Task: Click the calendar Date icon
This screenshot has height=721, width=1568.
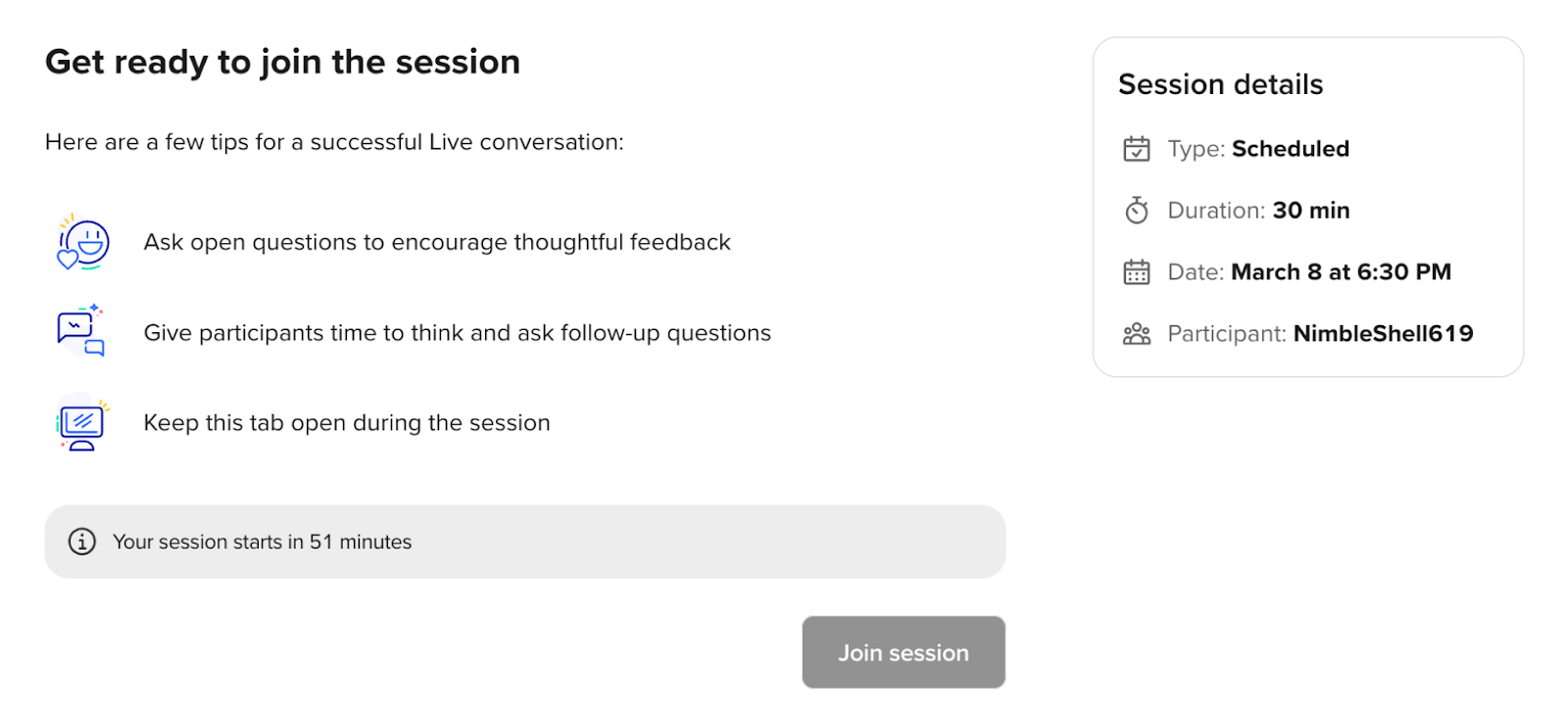Action: [x=1137, y=272]
